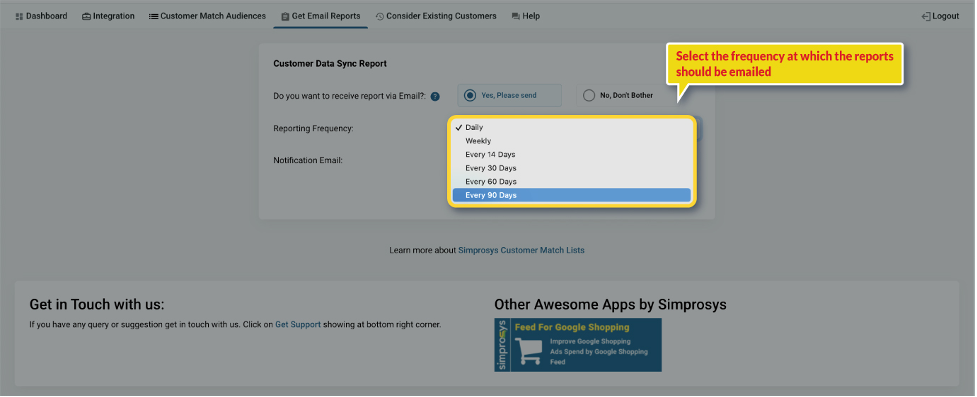Click the 'Notification Email:' label
The height and width of the screenshot is (397, 977).
pos(308,160)
